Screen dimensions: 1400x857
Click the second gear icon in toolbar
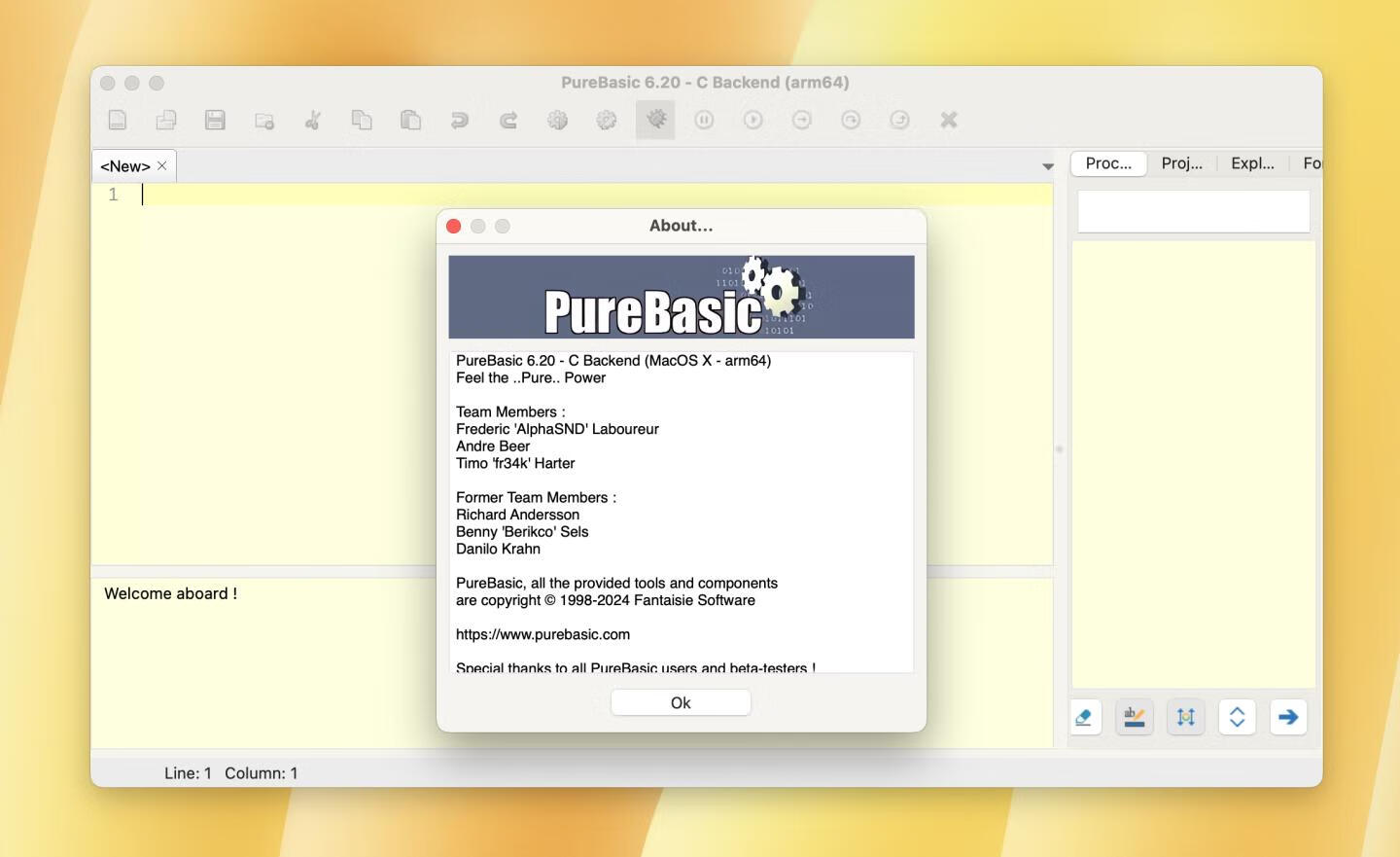click(x=607, y=120)
